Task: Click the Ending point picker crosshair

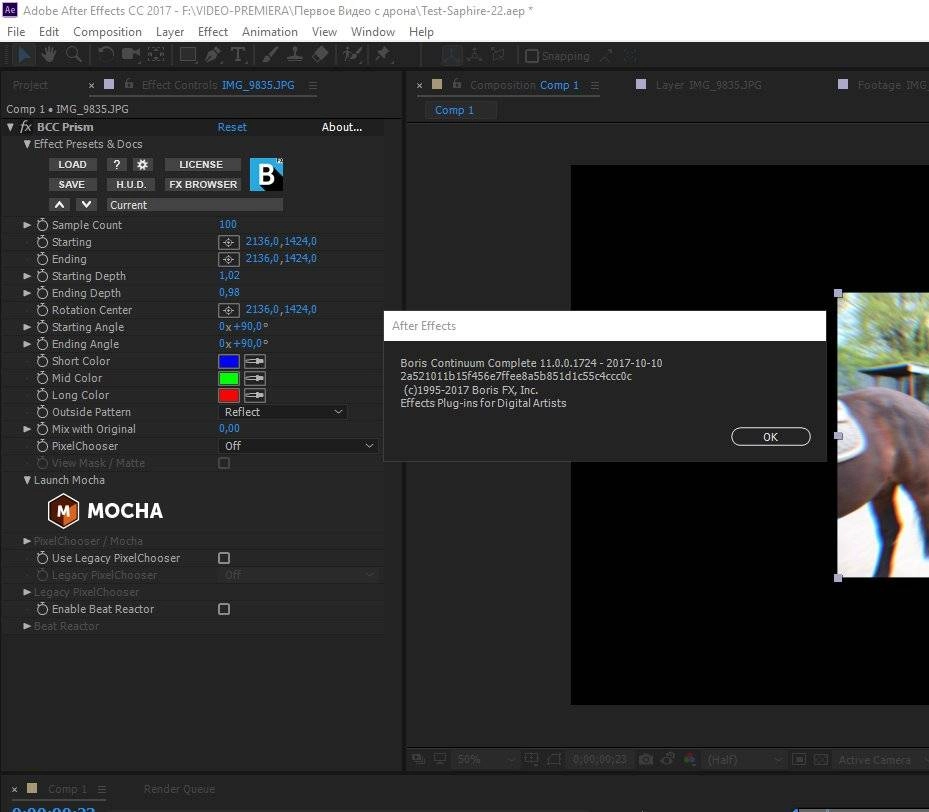Action: (x=229, y=259)
